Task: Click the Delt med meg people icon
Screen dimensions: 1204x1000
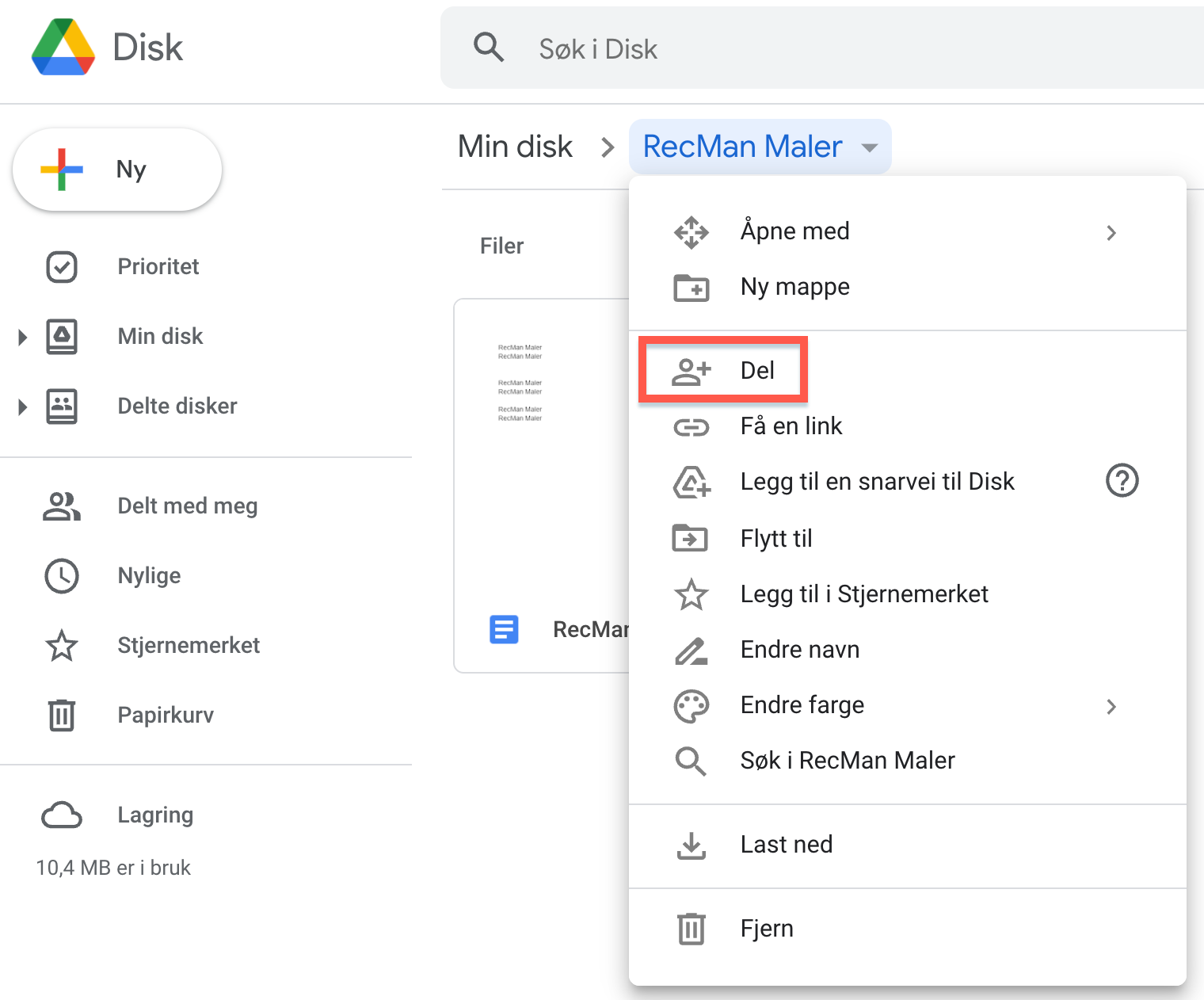Action: pyautogui.click(x=62, y=506)
